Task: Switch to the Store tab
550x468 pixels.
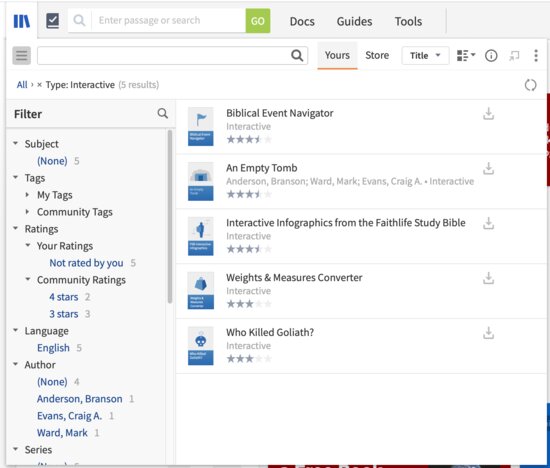Action: [377, 55]
